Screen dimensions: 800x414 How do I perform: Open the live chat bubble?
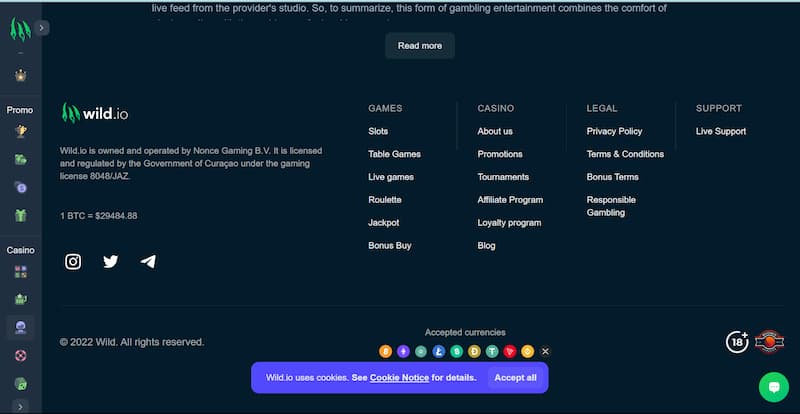click(x=773, y=387)
